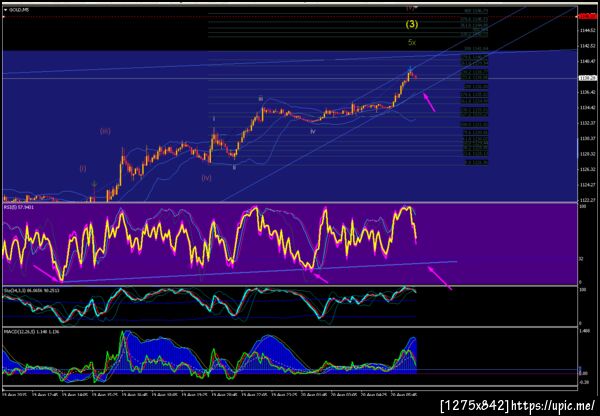Click the 1132.37 price axis label

coord(588,123)
